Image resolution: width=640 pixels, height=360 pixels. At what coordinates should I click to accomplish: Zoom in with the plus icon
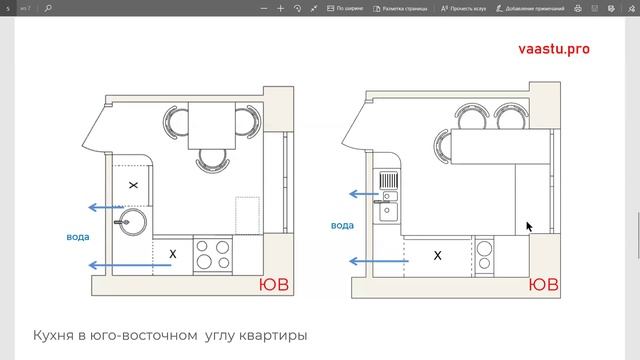280,8
